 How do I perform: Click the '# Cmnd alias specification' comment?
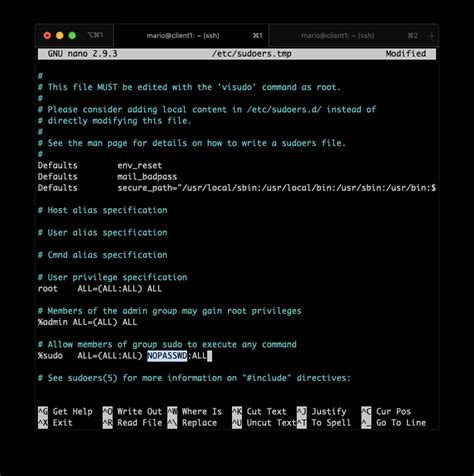tap(102, 255)
